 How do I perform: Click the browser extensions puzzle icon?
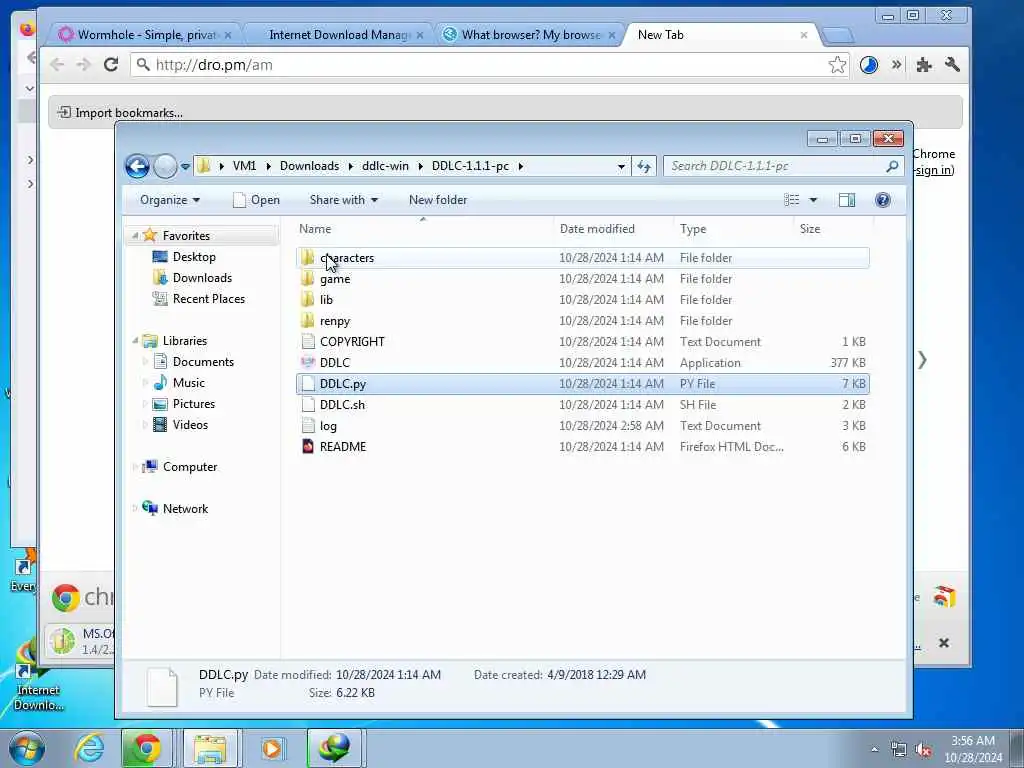pos(923,65)
